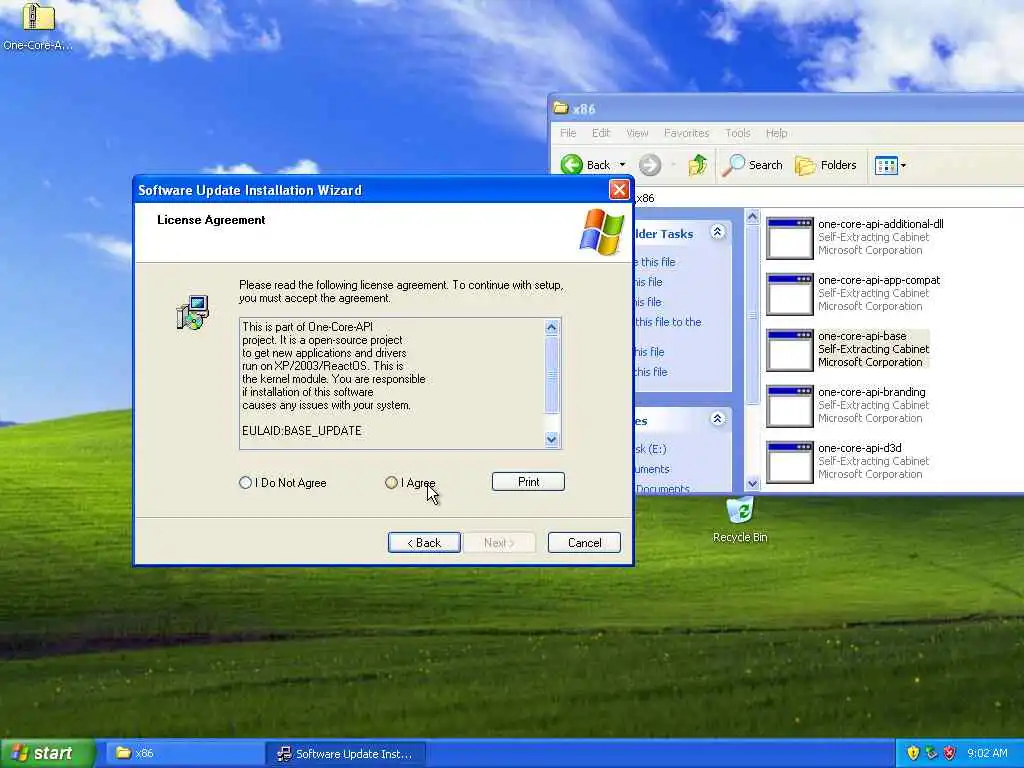
Task: Open the View menu in x86 window
Action: pyautogui.click(x=637, y=133)
